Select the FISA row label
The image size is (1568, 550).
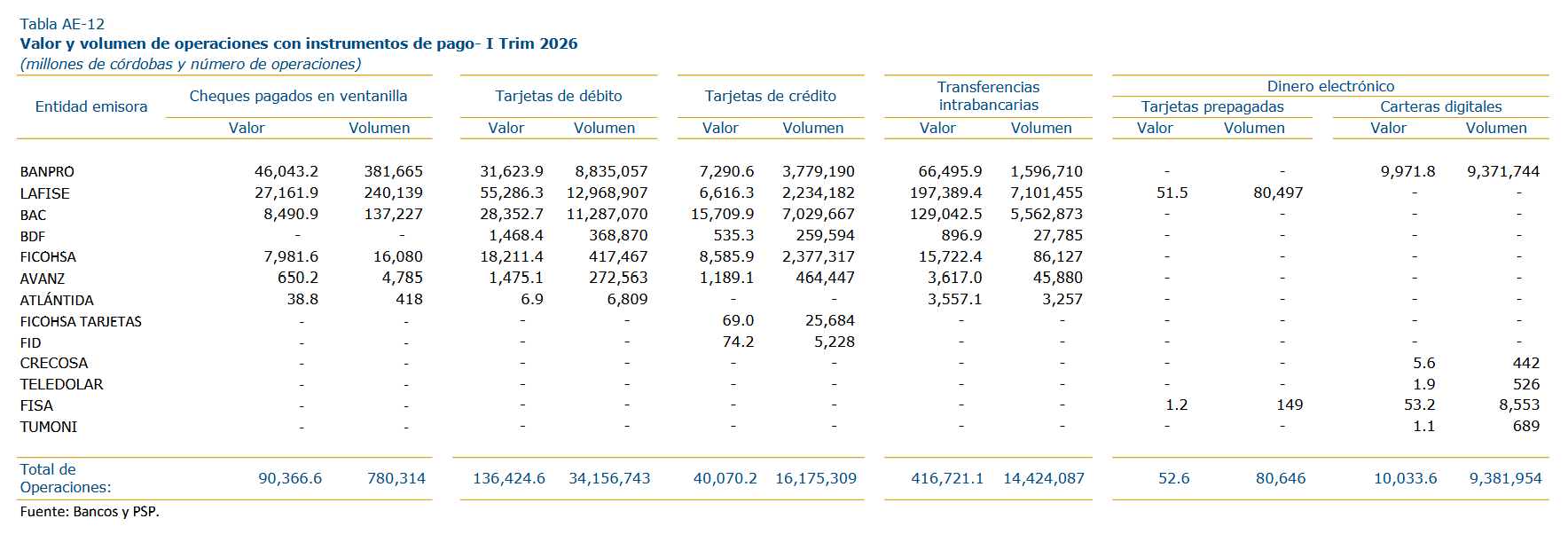click(x=36, y=405)
